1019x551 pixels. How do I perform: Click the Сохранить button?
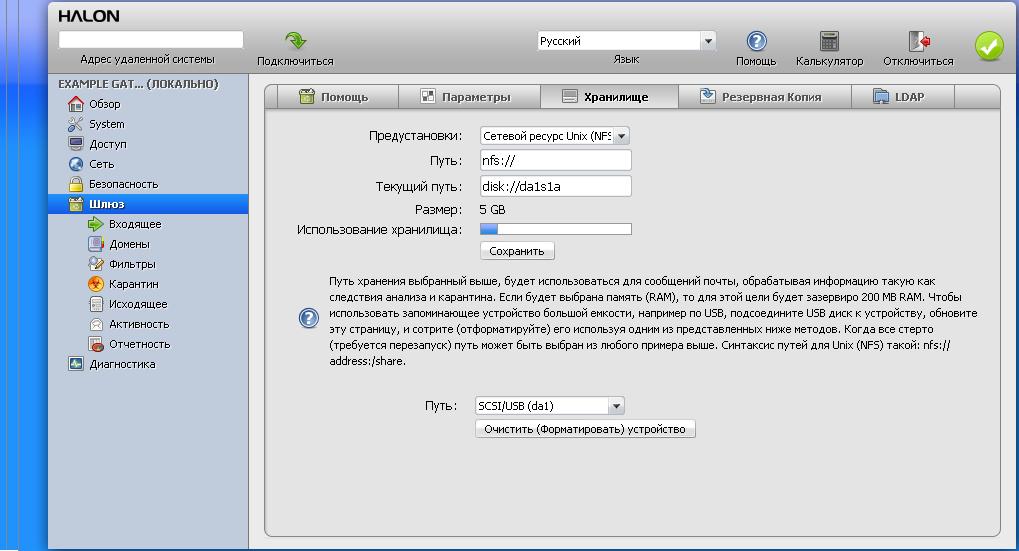517,251
